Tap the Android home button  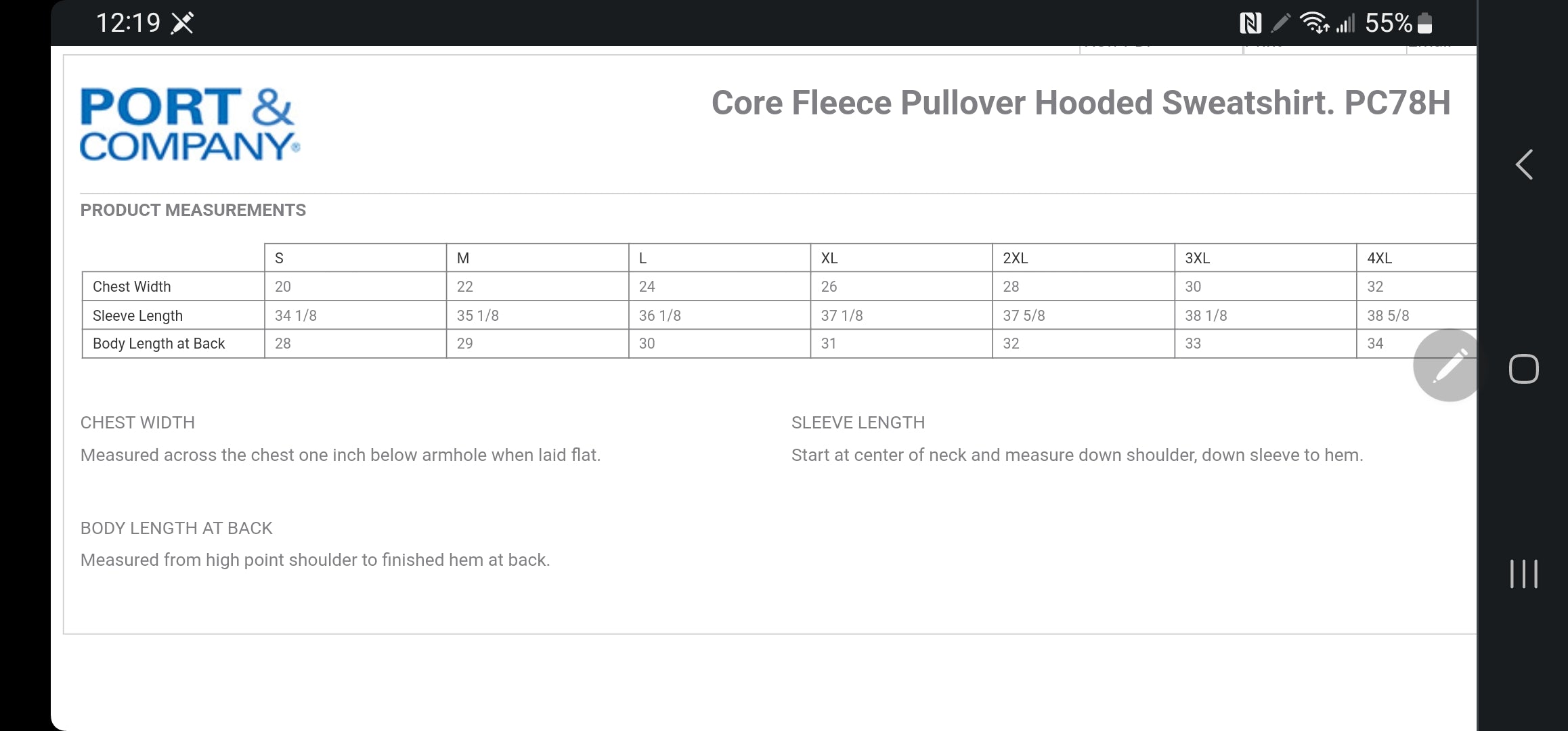coord(1523,369)
